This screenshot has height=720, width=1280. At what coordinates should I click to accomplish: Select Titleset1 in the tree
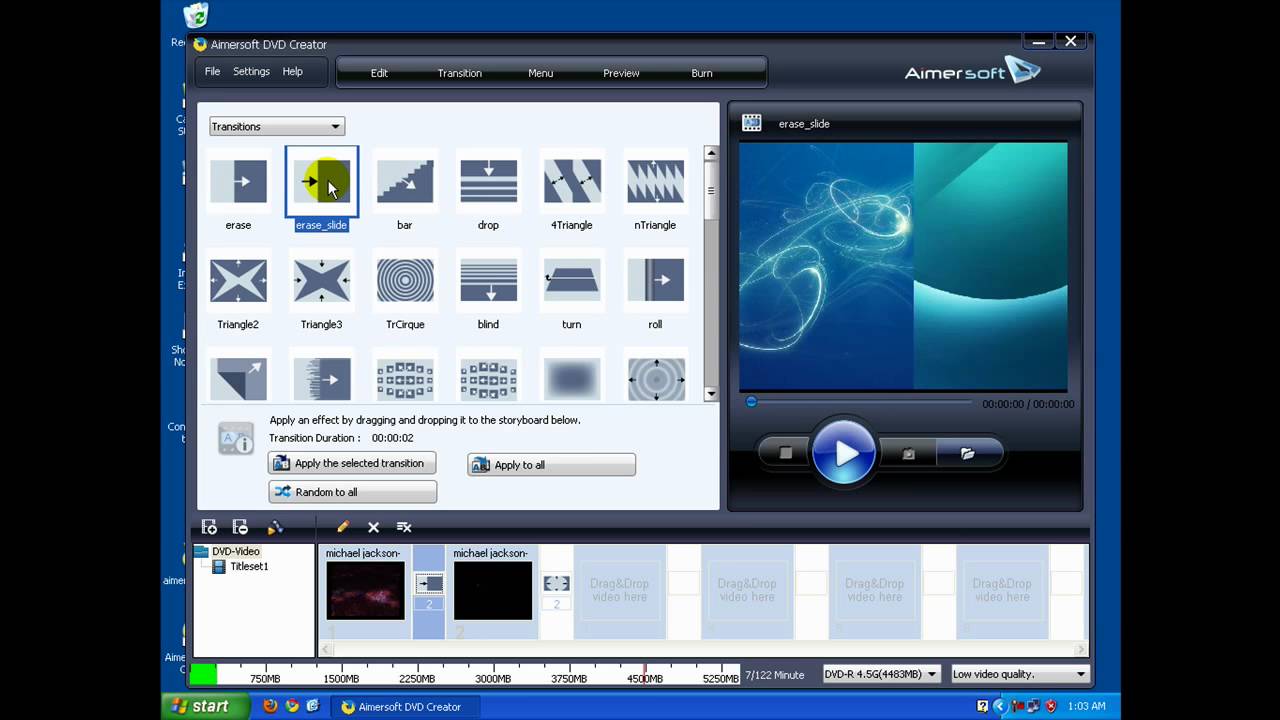tap(249, 566)
